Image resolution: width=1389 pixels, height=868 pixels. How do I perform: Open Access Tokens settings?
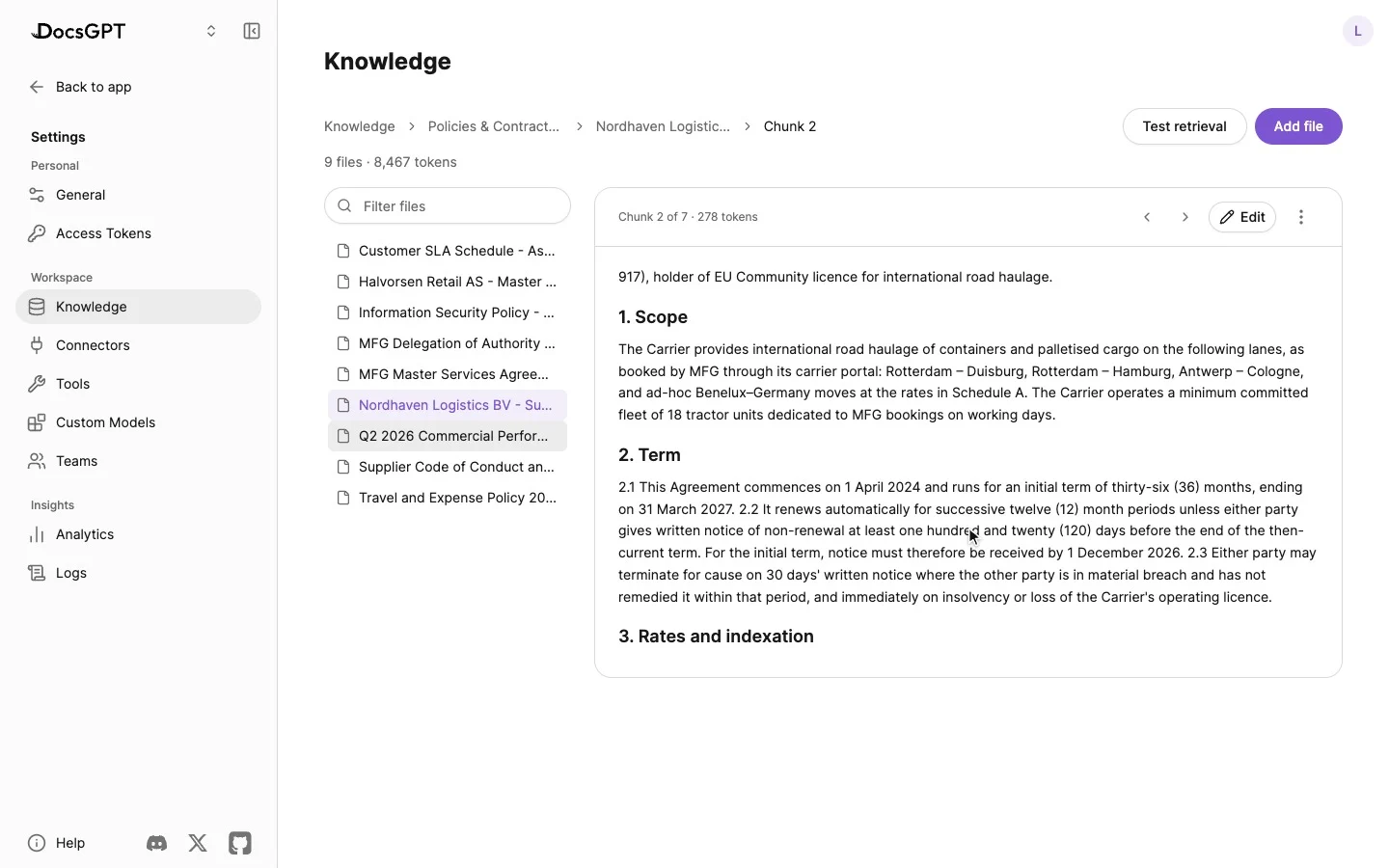[x=138, y=233]
